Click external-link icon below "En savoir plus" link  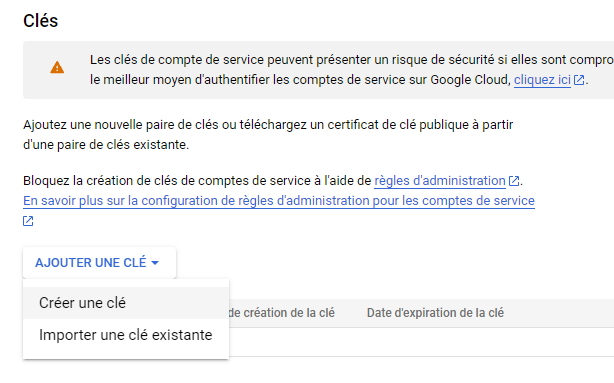coord(28,221)
